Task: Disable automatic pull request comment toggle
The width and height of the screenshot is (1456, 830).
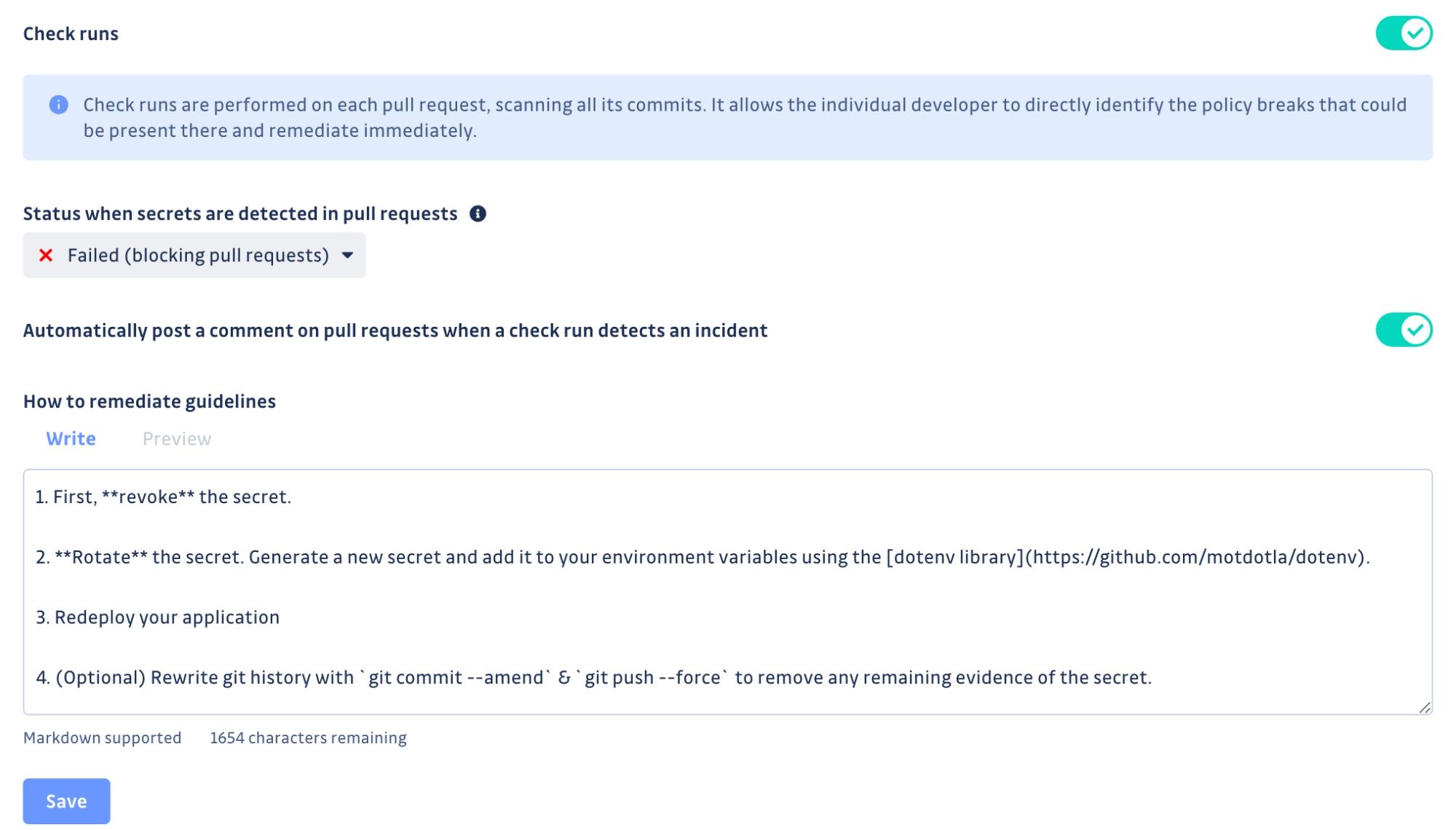Action: pyautogui.click(x=1404, y=331)
